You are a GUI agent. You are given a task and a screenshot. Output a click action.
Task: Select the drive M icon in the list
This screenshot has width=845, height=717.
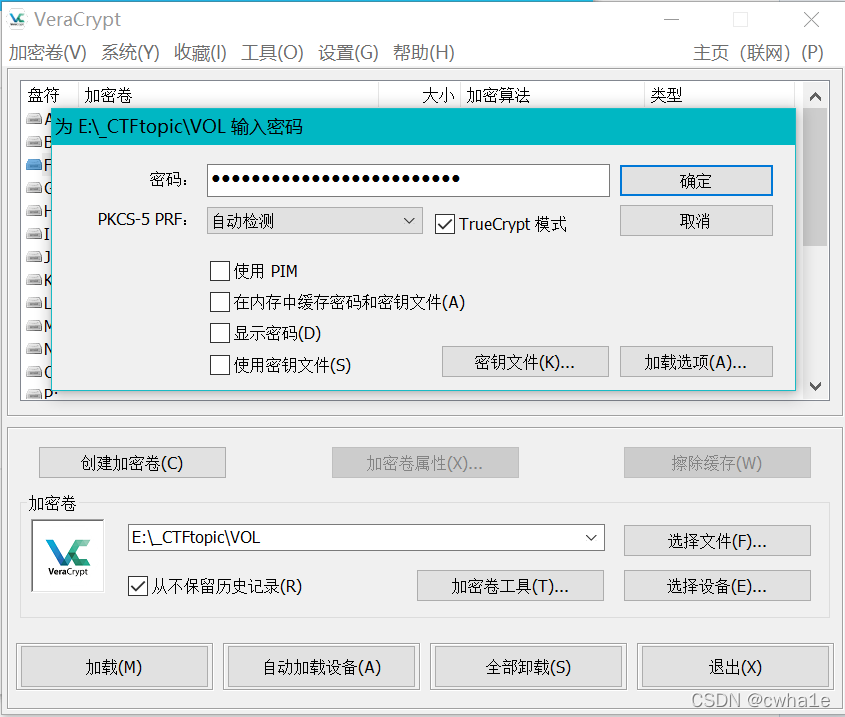pyautogui.click(x=34, y=326)
